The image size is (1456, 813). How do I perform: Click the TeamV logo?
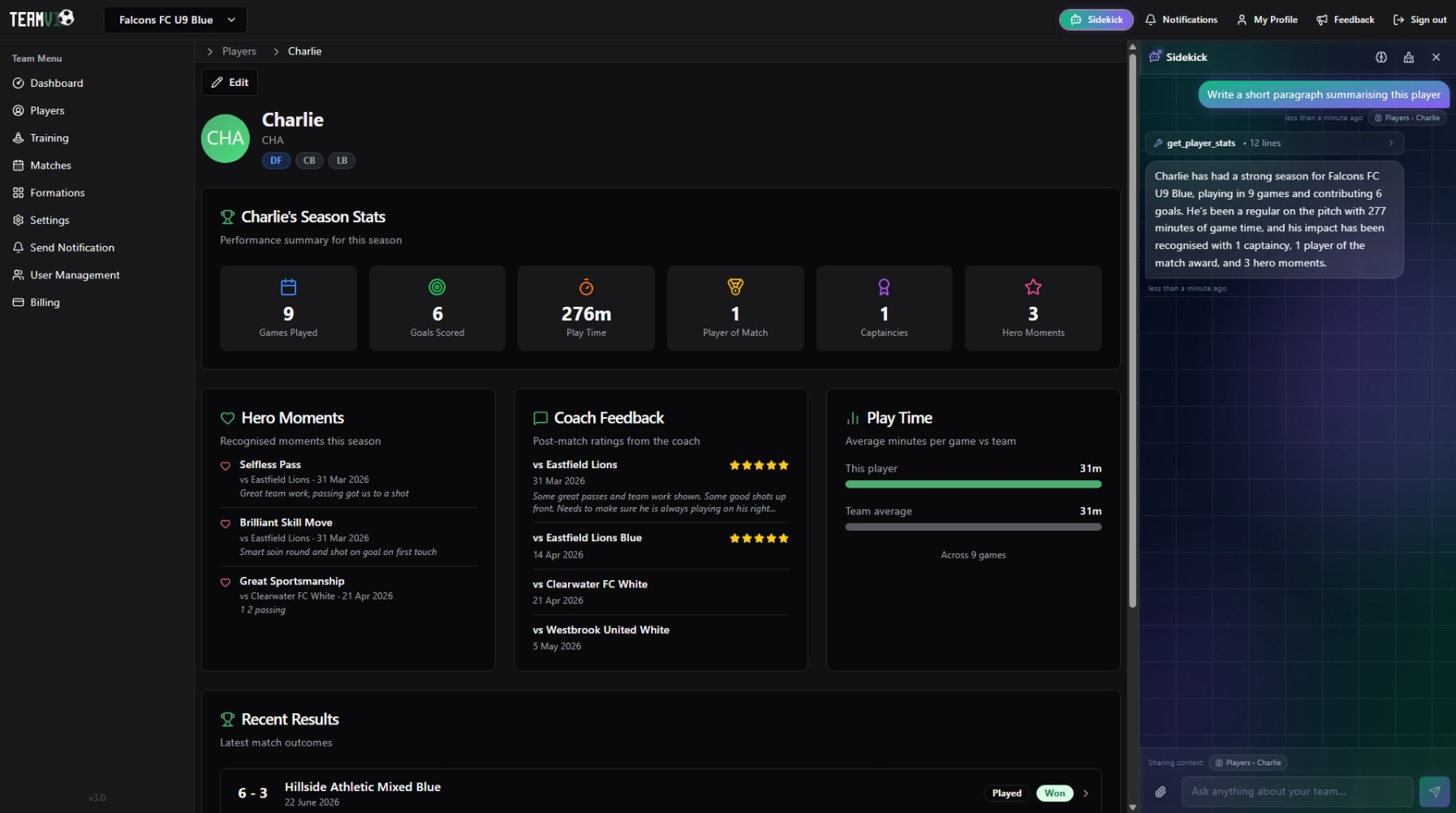click(x=42, y=19)
